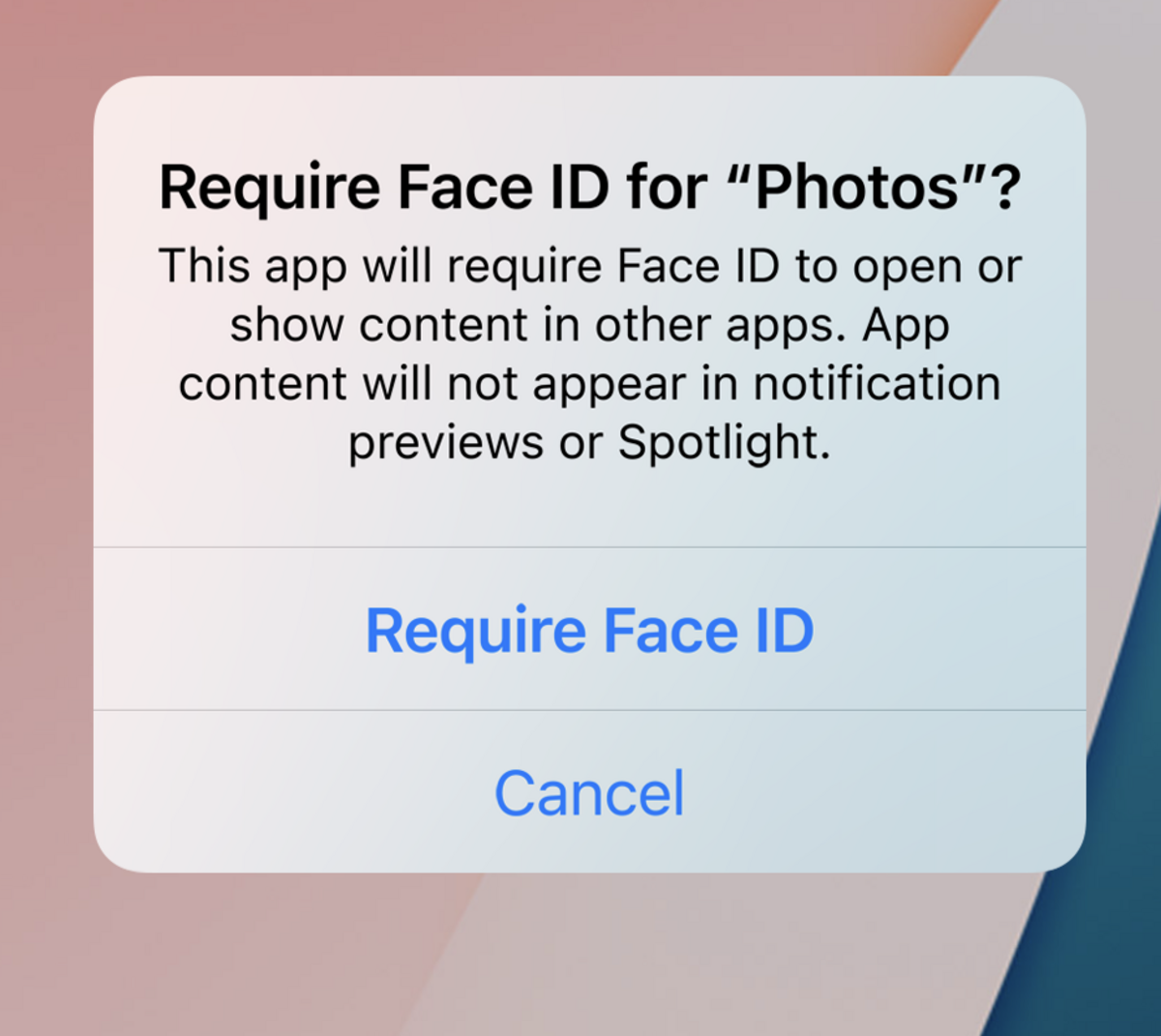Decline the Face ID requirement with Cancel
The width and height of the screenshot is (1161, 1036).
pyautogui.click(x=589, y=792)
